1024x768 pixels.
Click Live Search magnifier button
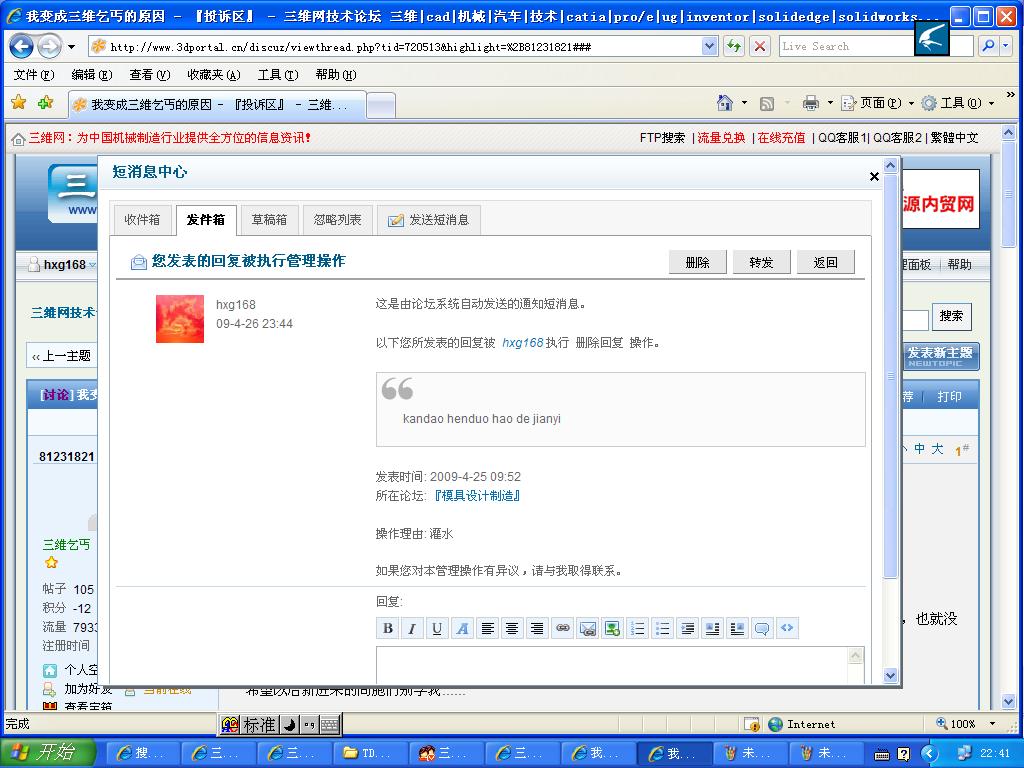(x=988, y=46)
